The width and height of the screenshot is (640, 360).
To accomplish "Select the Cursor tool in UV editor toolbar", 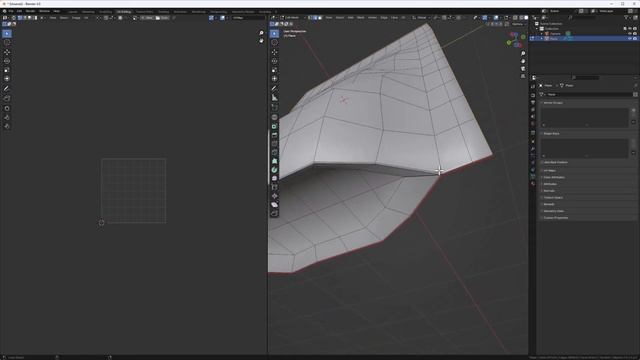I will click(7, 42).
